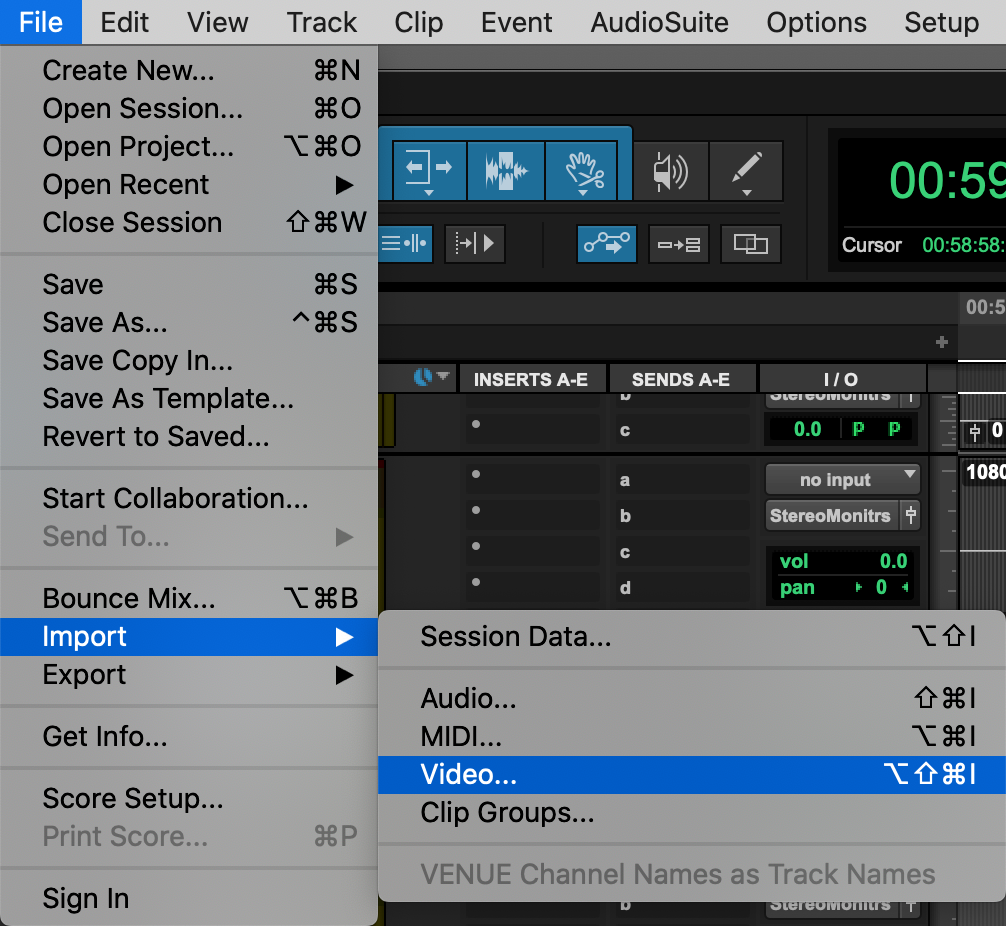The image size is (1006, 926).
Task: Click the green main counter display
Action: pyautogui.click(x=947, y=180)
